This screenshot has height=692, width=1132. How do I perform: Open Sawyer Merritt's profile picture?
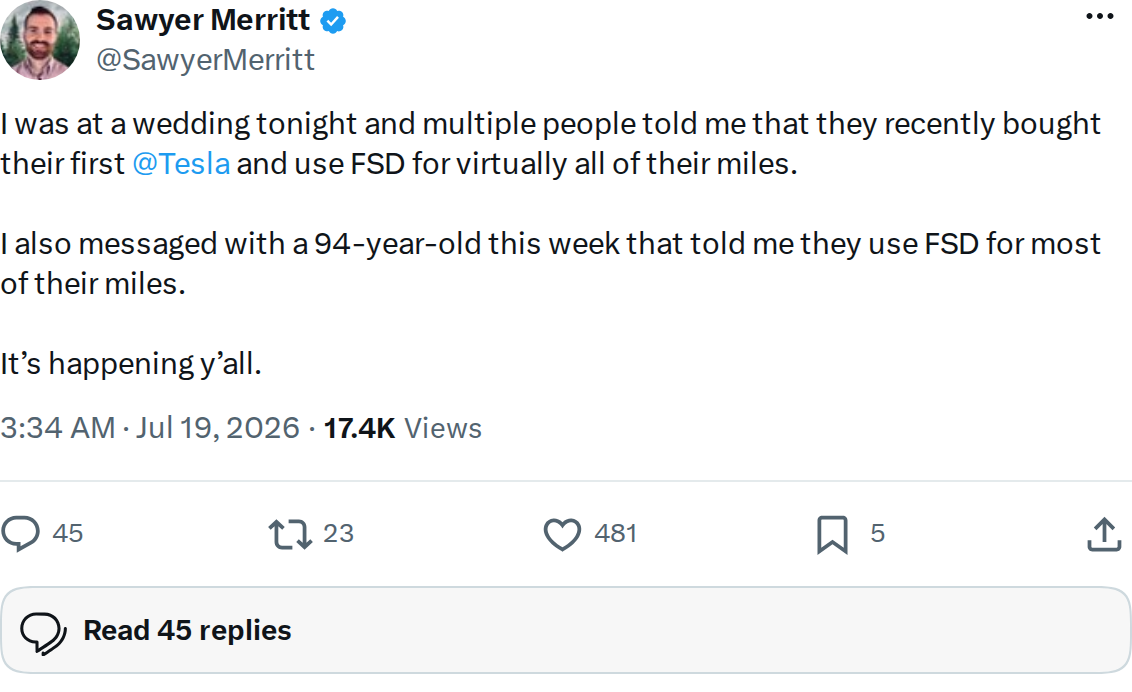tap(40, 40)
